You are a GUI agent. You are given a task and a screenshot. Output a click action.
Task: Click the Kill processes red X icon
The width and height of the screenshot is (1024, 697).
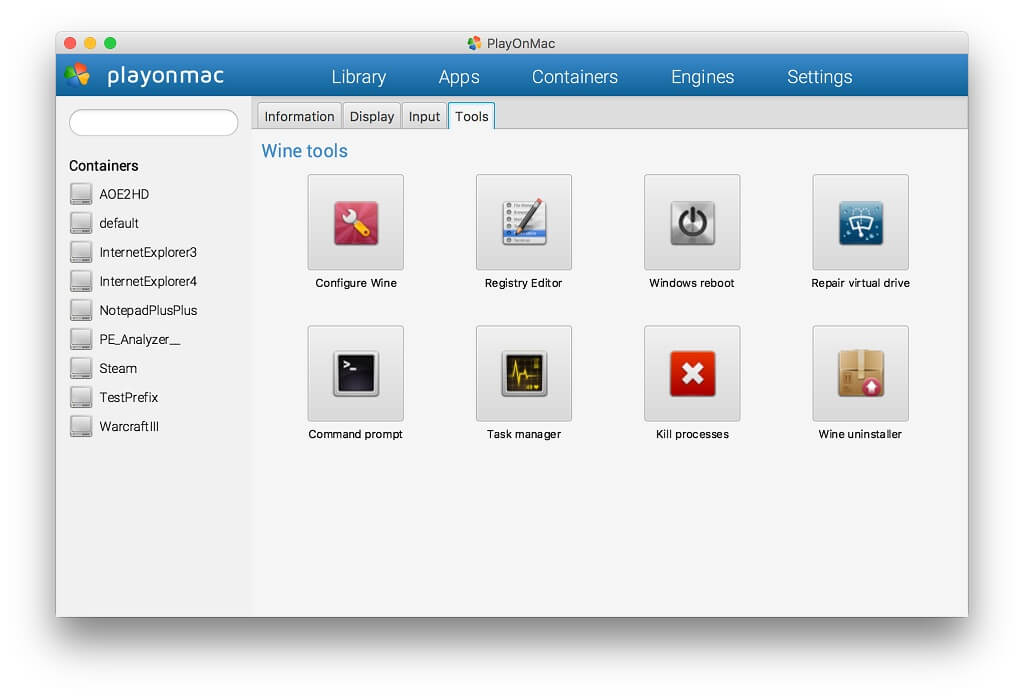tap(692, 374)
